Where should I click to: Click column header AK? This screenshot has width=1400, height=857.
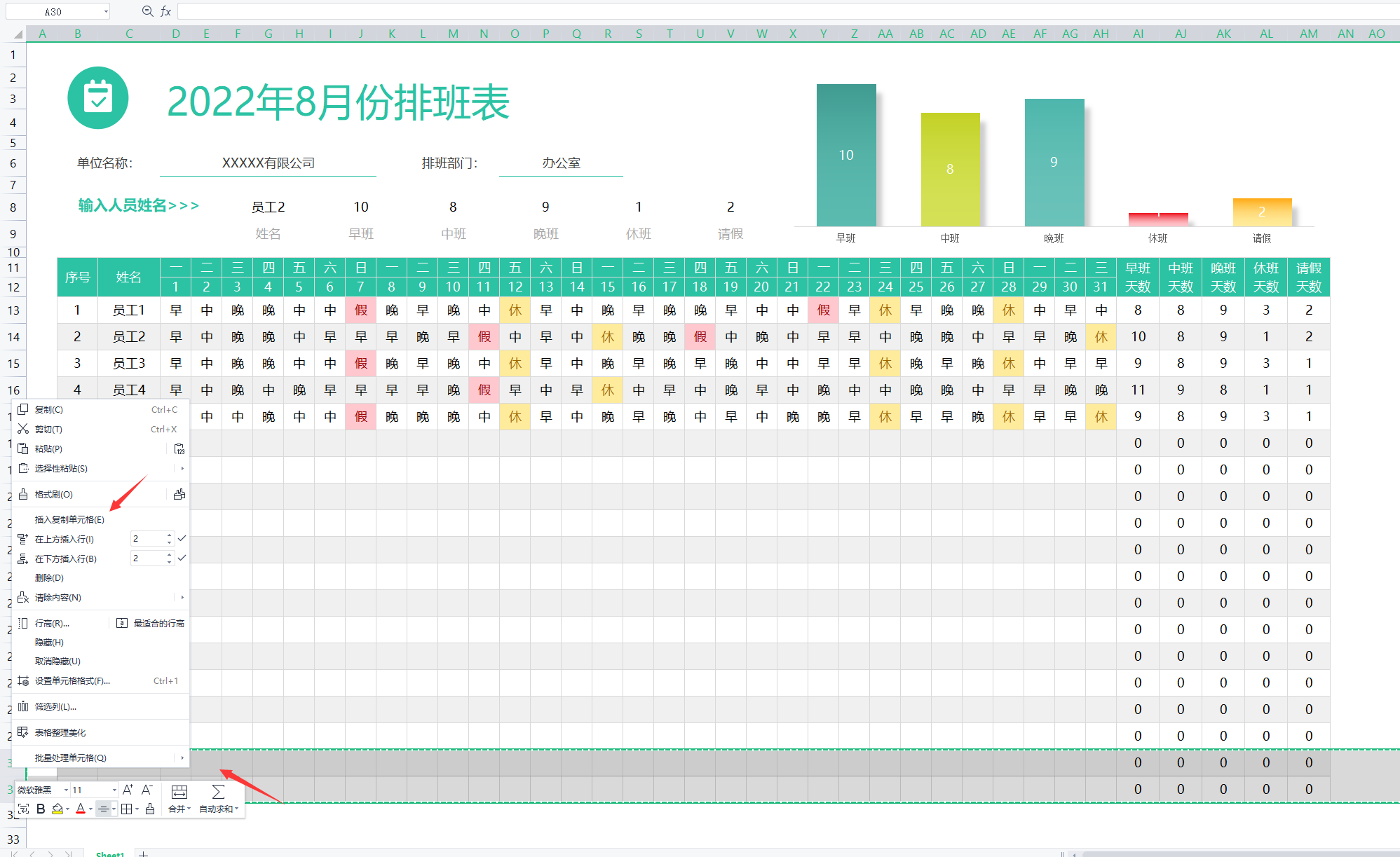pos(1223,34)
